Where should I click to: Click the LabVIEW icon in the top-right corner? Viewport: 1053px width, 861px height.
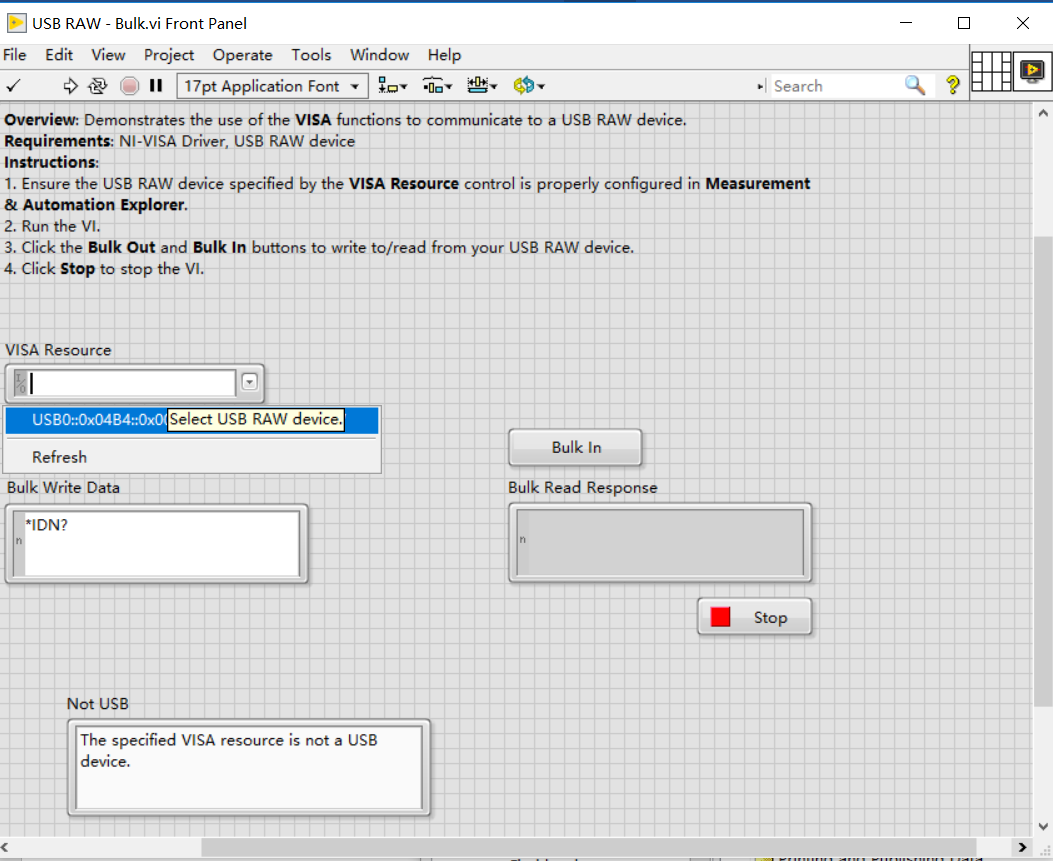point(1031,72)
